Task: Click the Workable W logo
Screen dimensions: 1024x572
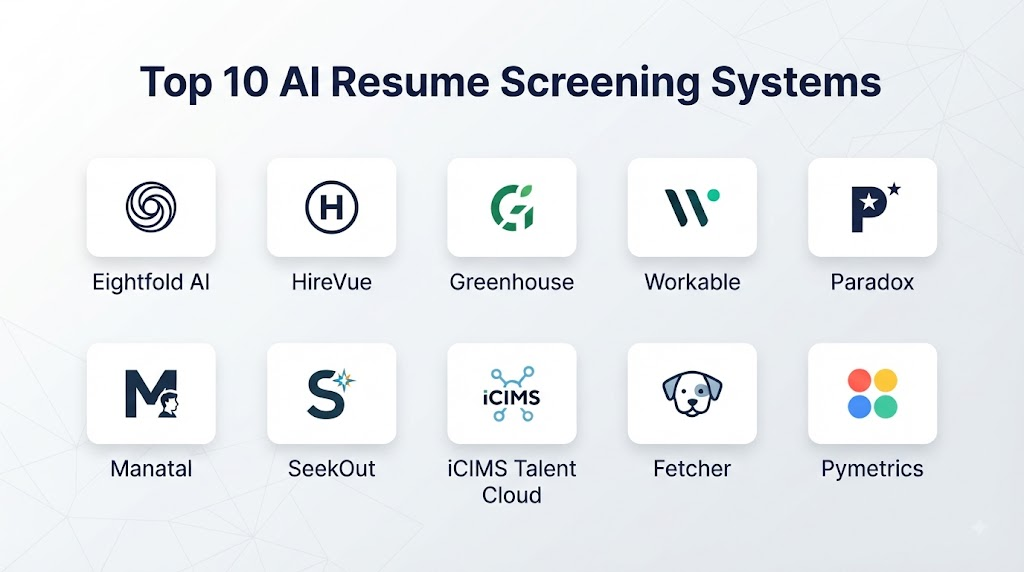Action: point(692,207)
